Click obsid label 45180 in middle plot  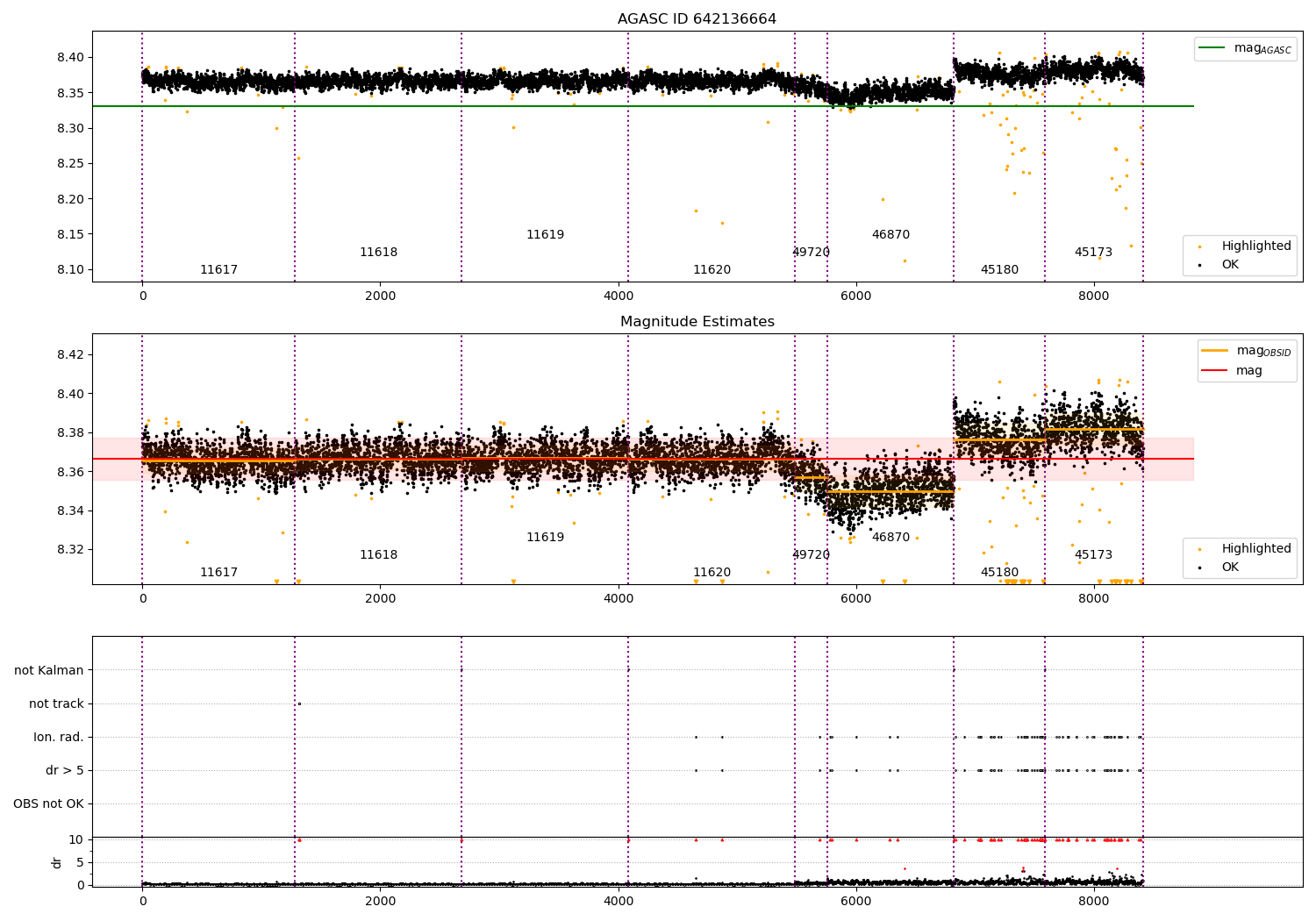pos(999,573)
